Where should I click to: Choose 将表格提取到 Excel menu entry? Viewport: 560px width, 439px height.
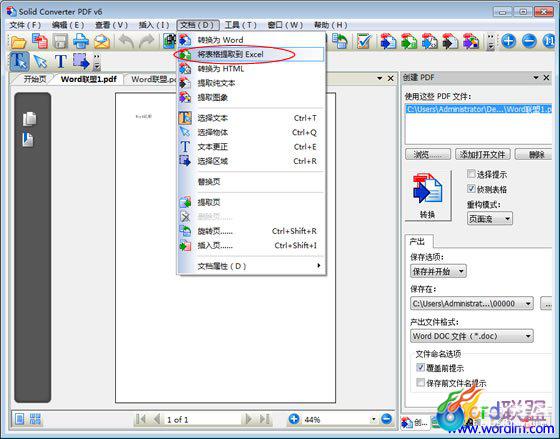pos(251,54)
